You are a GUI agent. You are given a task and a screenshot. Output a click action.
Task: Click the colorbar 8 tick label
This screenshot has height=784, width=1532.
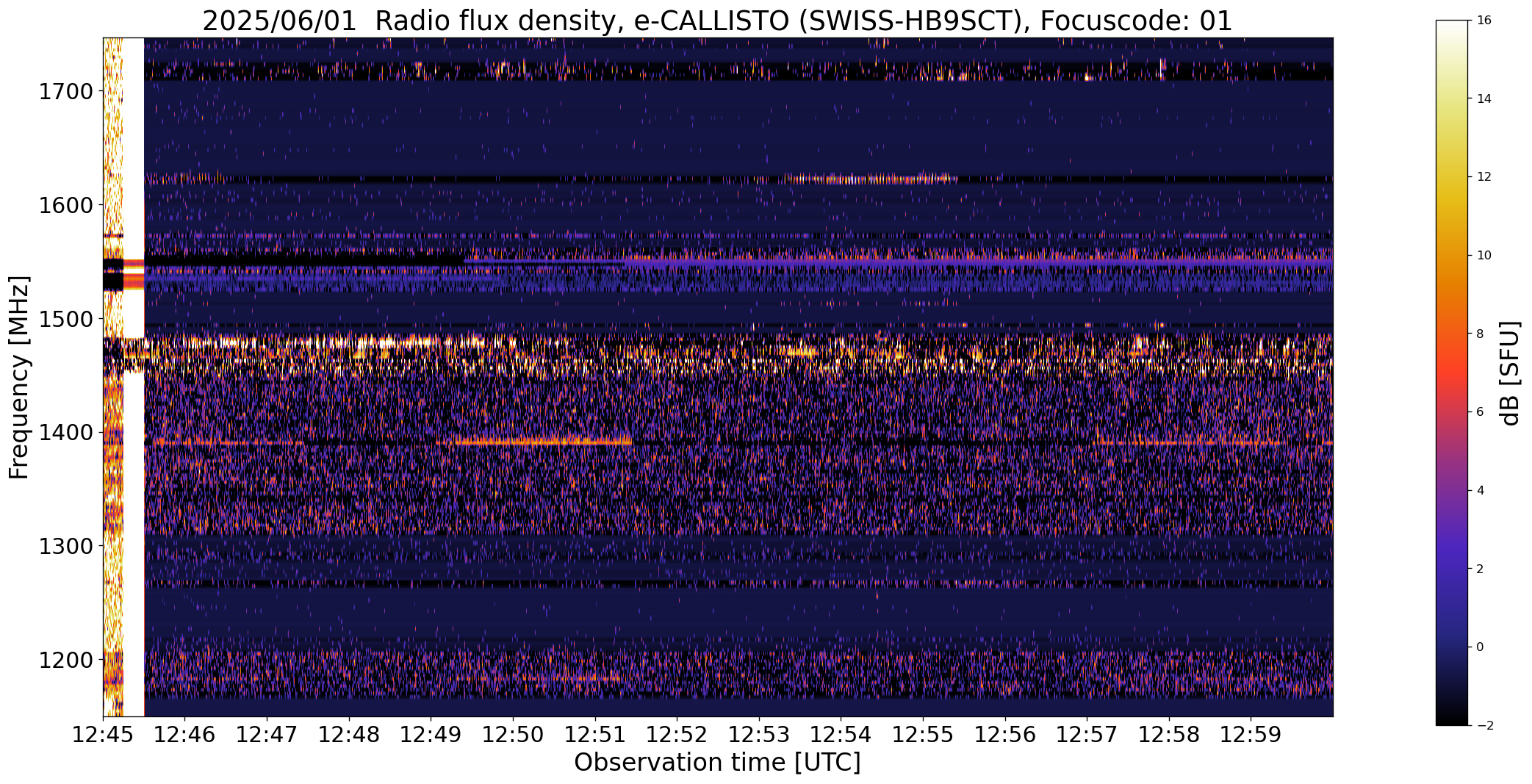tap(1480, 334)
